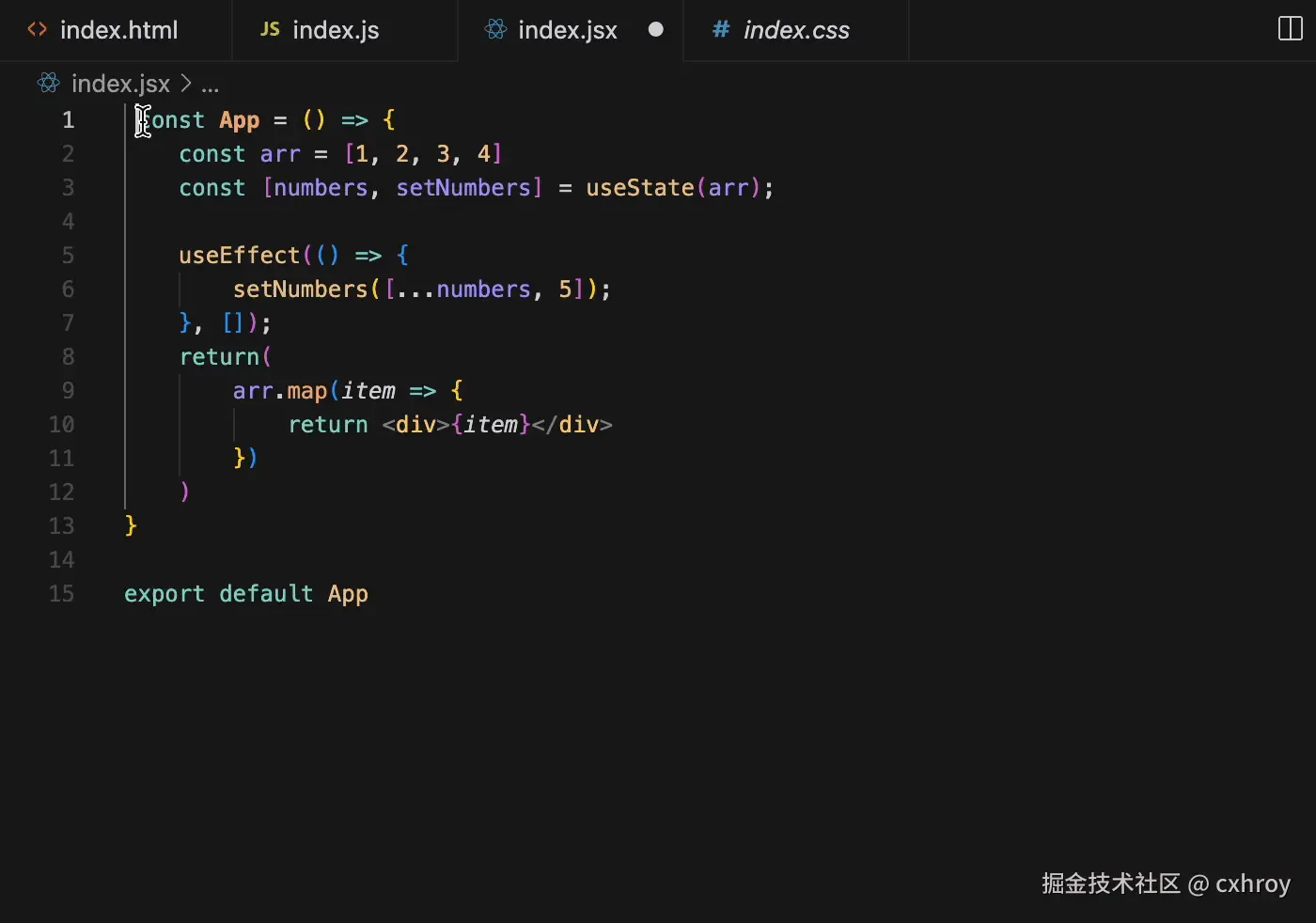Image resolution: width=1316 pixels, height=923 pixels.
Task: Expand the breadcrumb ellipsis after index.jsx
Action: tap(211, 84)
